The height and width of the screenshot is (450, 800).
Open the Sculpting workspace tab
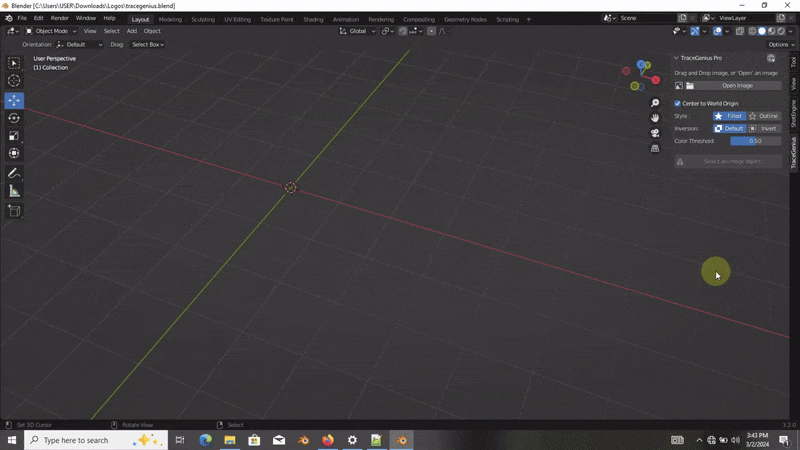pyautogui.click(x=203, y=19)
